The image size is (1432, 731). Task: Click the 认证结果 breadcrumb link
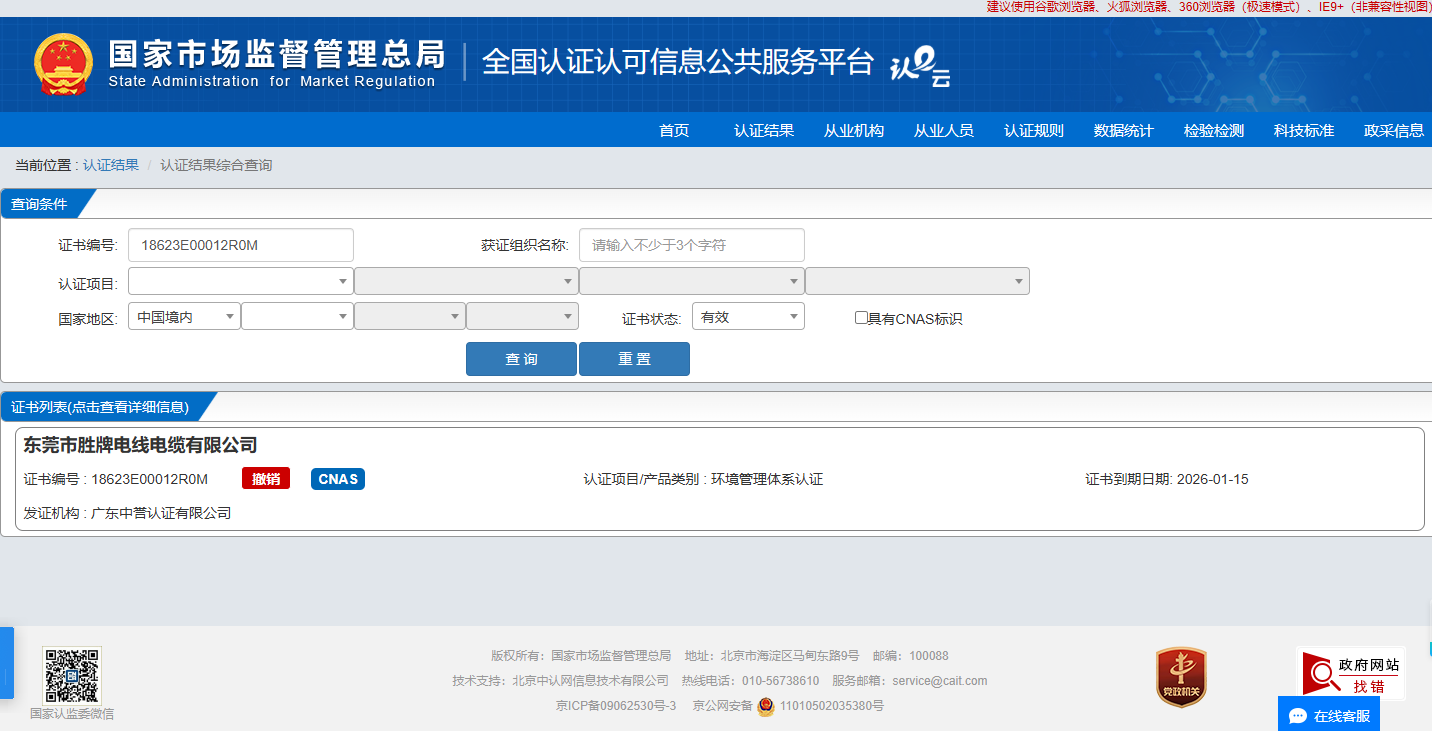[111, 165]
